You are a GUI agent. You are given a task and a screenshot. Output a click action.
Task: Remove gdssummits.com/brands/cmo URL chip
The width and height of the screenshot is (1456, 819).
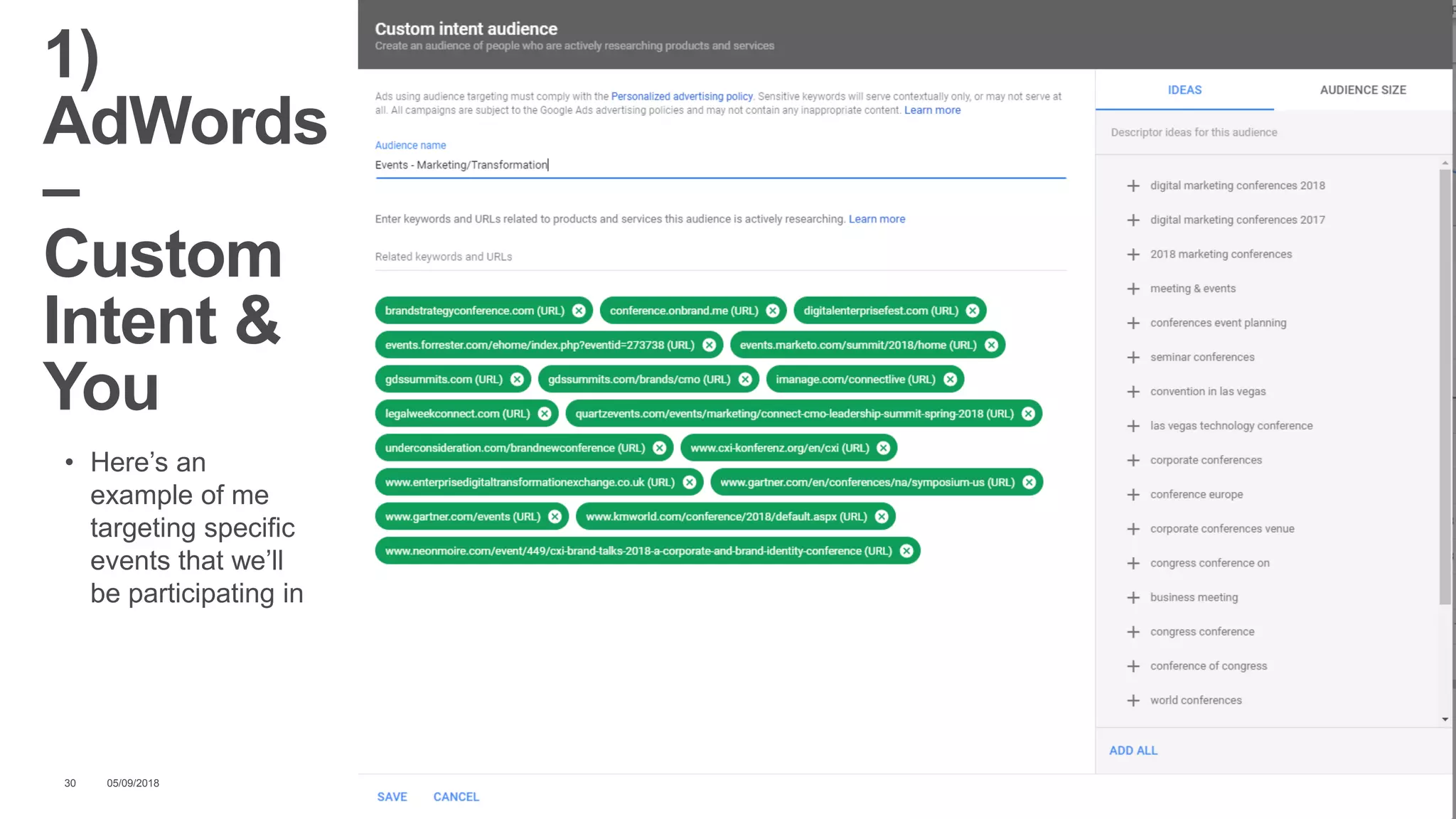745,380
